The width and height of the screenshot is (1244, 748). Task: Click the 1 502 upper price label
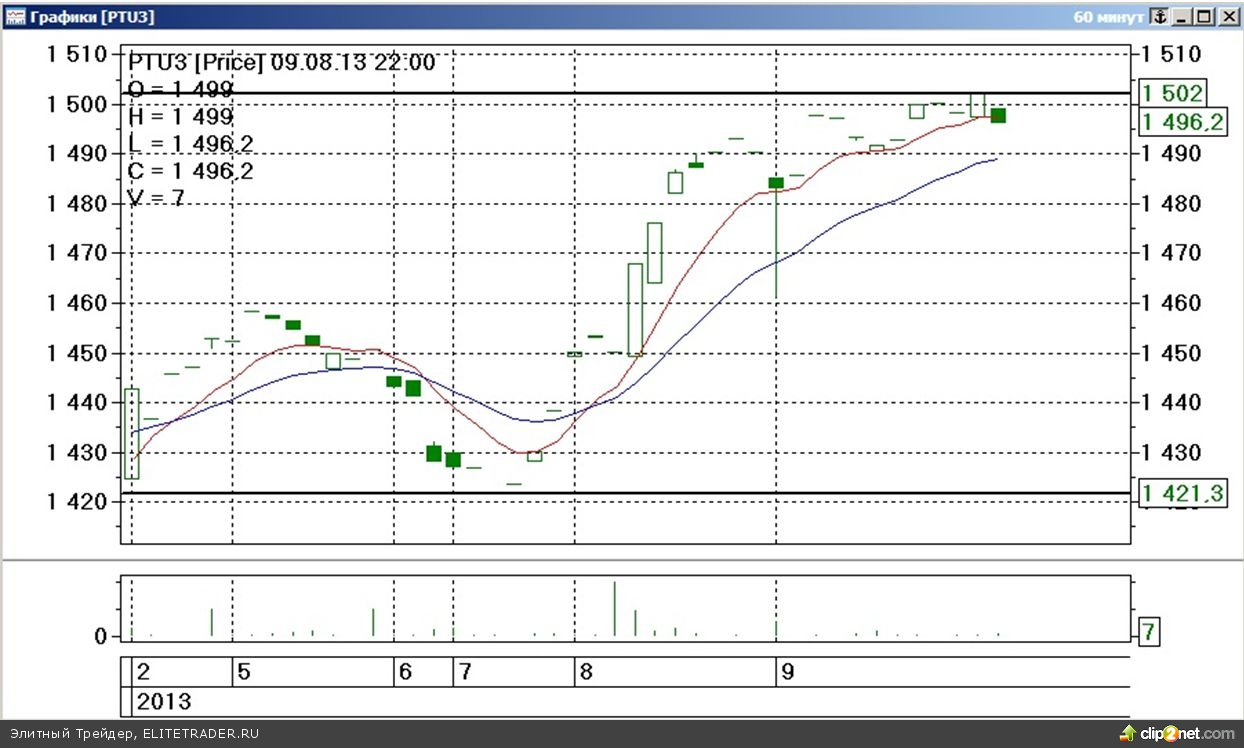click(x=1172, y=93)
